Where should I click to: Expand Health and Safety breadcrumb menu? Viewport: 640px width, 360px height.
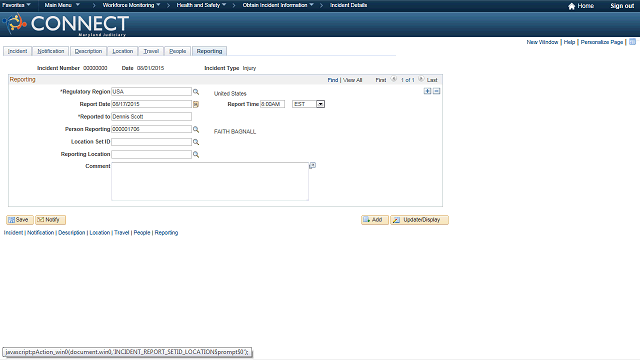click(201, 5)
